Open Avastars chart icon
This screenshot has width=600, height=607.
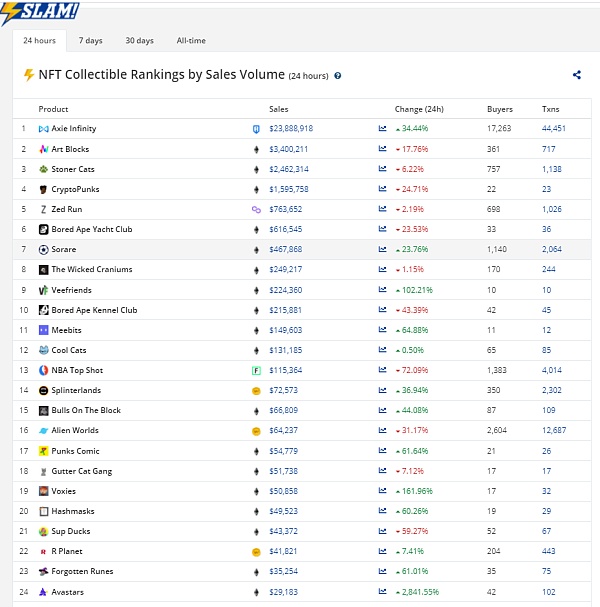coord(382,592)
